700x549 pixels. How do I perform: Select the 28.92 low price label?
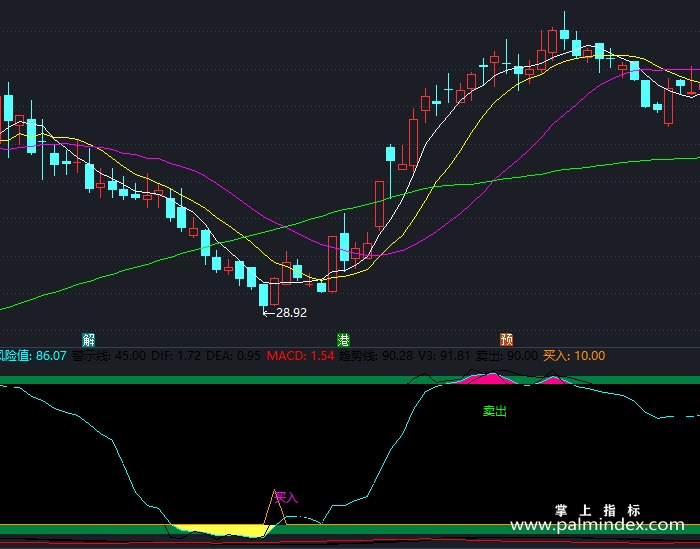click(x=291, y=313)
